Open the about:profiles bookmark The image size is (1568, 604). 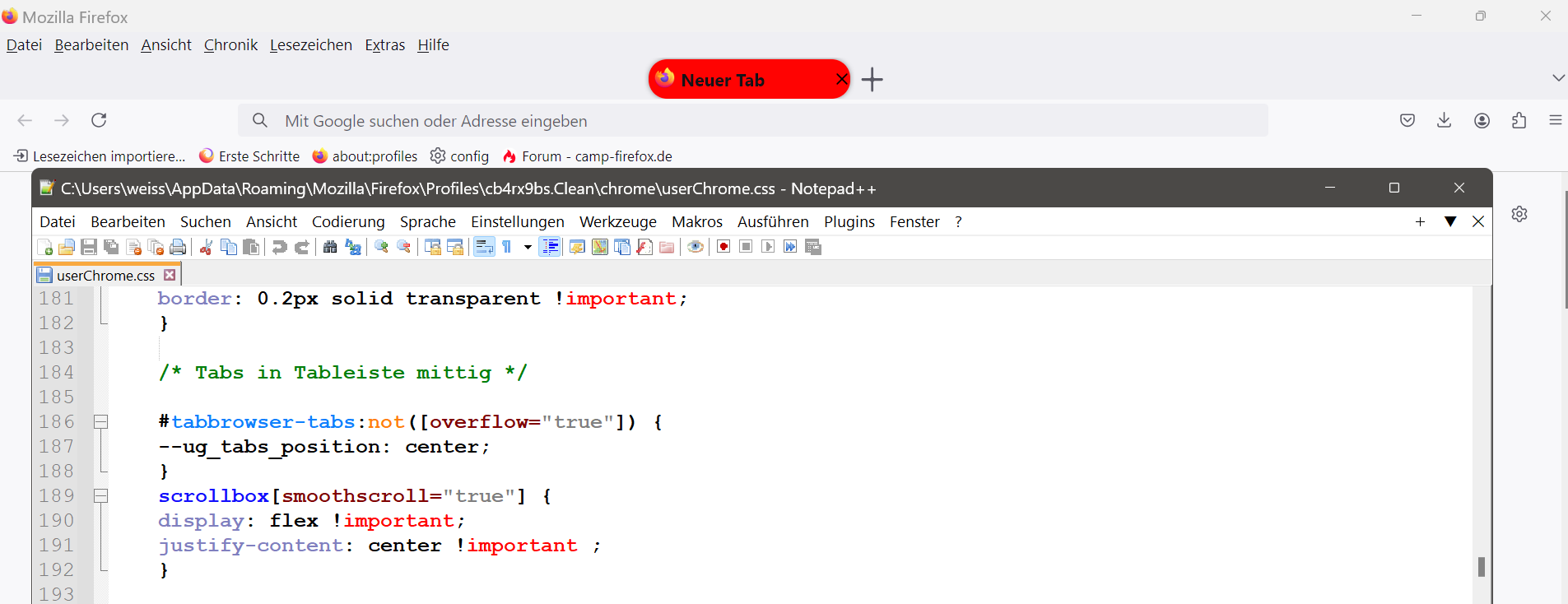click(x=365, y=156)
